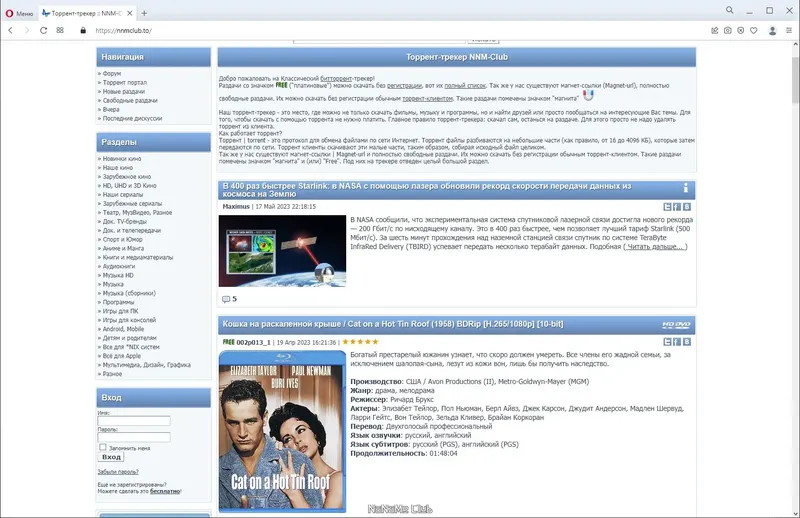Tick the Запомнить меня checkbox
800x518 pixels.
coord(103,447)
